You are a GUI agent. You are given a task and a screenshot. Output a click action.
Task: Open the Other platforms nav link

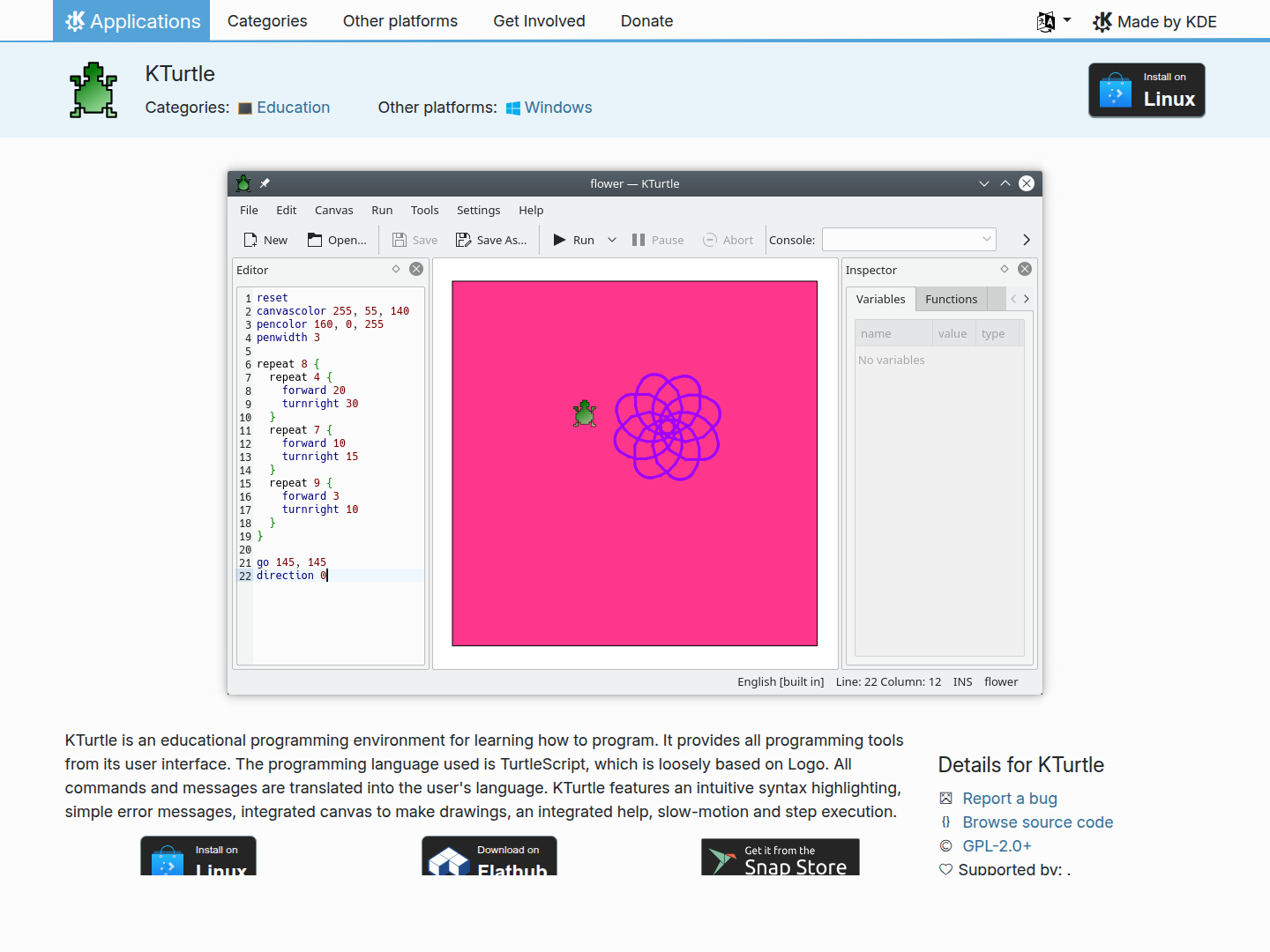pos(400,21)
